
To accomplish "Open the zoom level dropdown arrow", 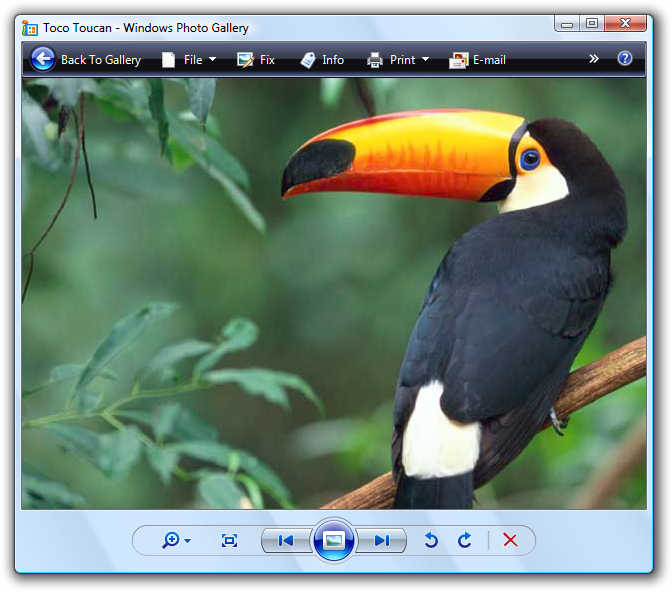I will point(188,541).
